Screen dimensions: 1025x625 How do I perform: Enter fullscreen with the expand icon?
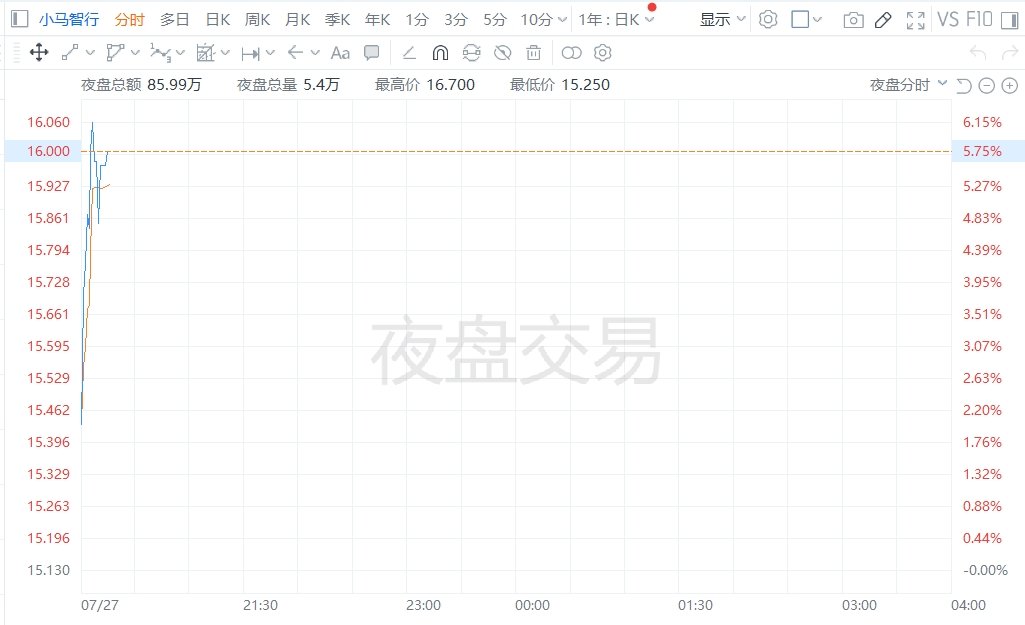(x=916, y=20)
